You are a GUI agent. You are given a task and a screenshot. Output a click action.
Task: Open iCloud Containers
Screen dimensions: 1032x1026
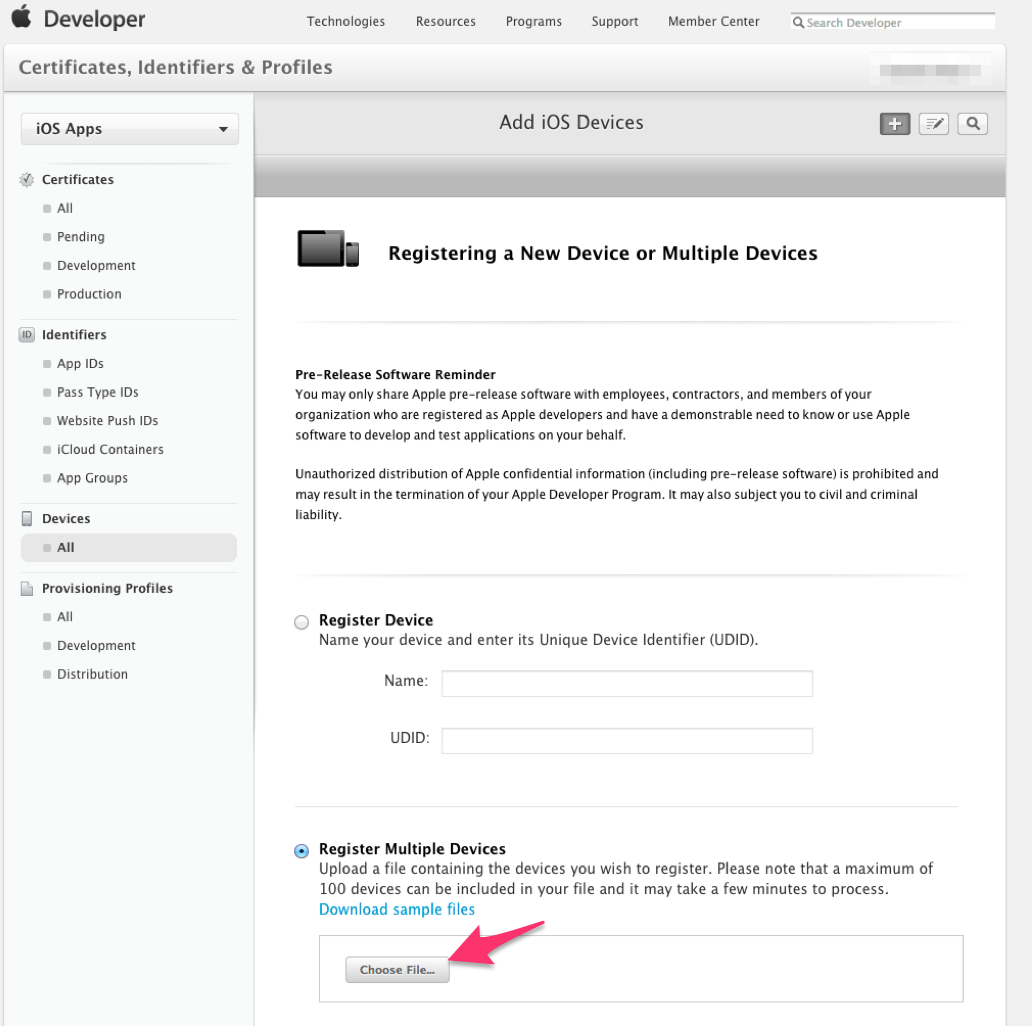[110, 449]
